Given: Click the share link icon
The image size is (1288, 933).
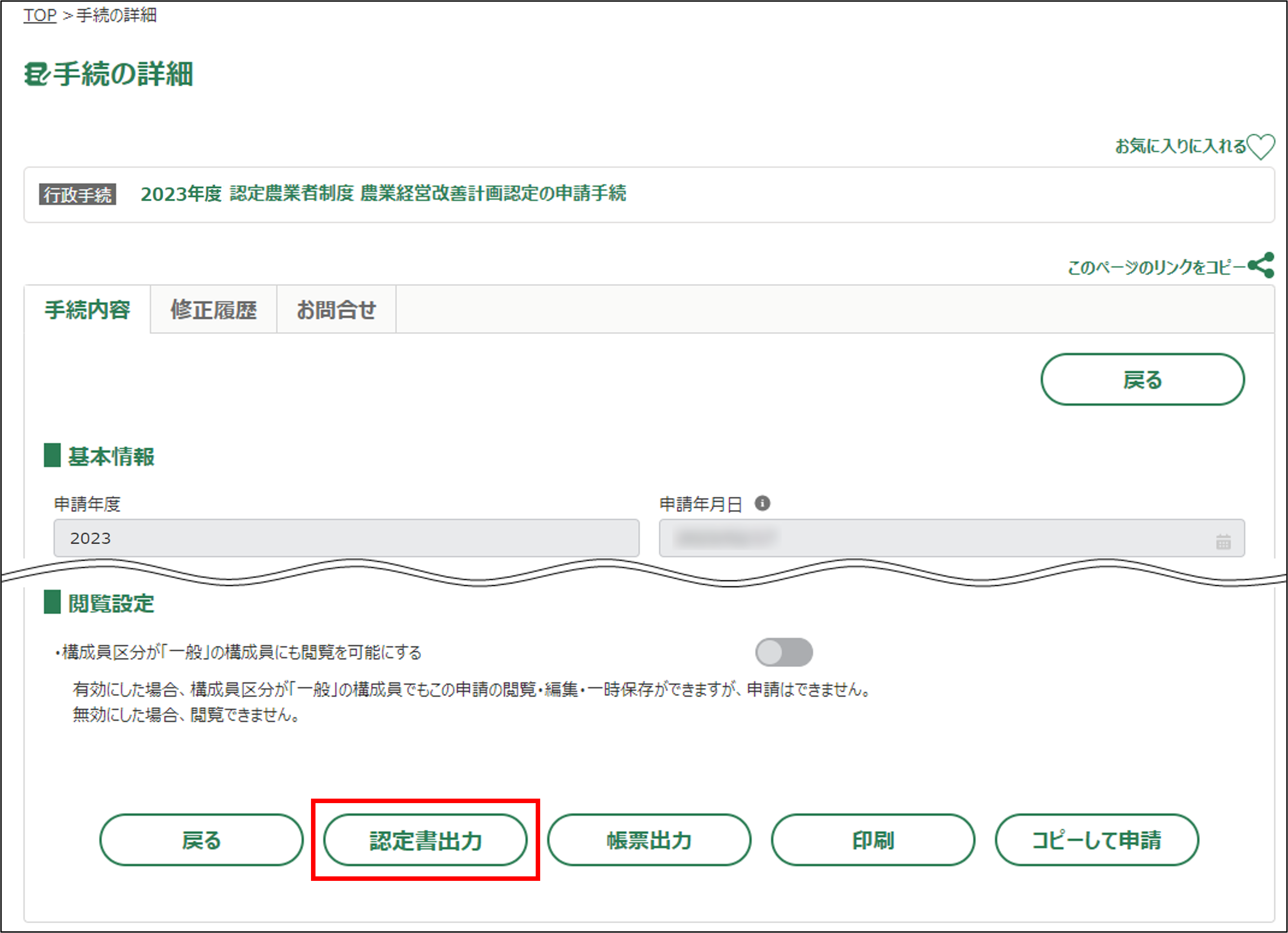Looking at the screenshot, I should click(1261, 265).
